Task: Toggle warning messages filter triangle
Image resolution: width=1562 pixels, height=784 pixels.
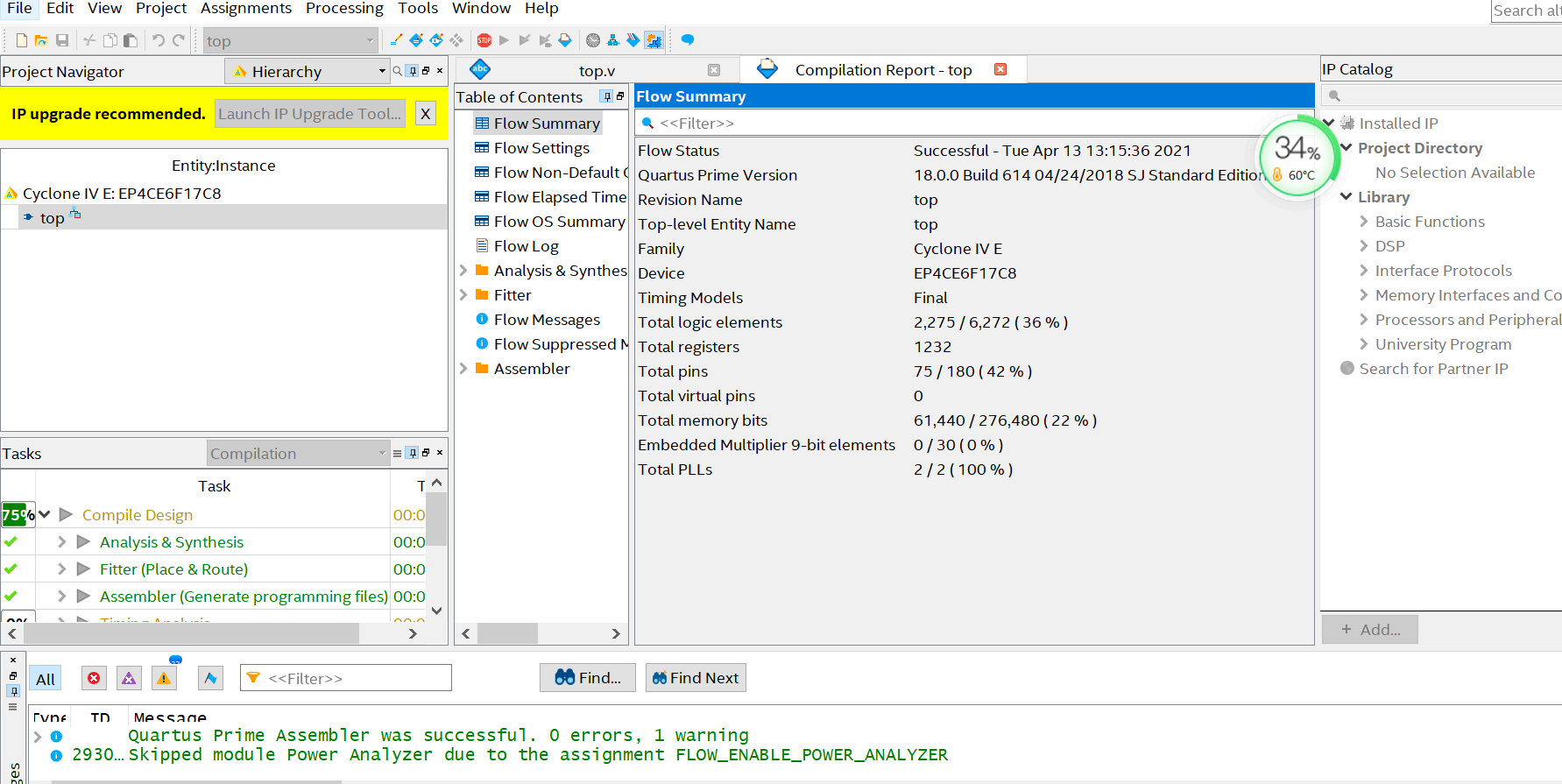Action: 164,678
